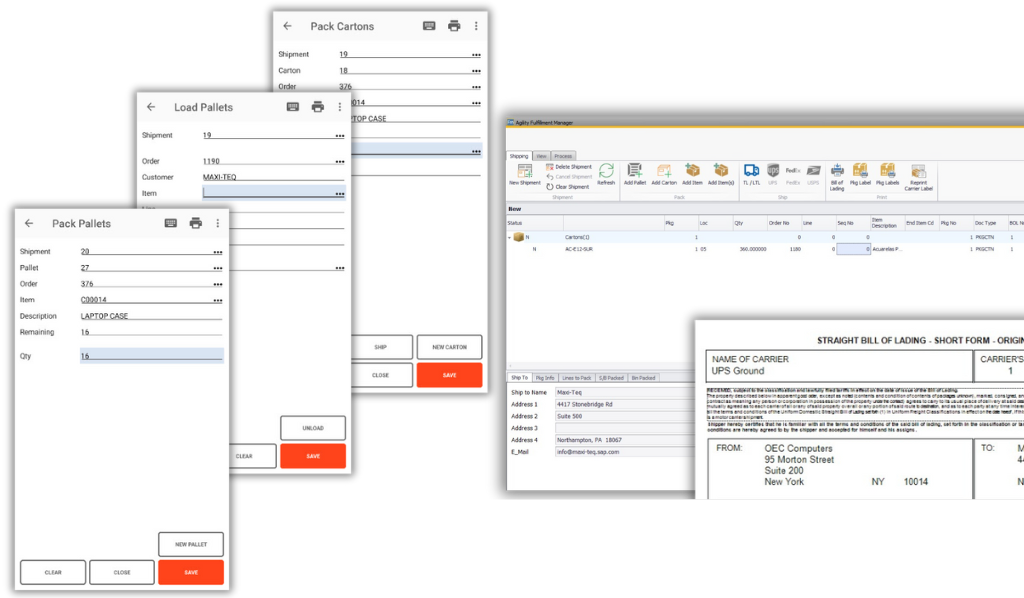The width and height of the screenshot is (1024, 598).
Task: Click the Refresh icon in Shipment group
Action: coord(606,172)
